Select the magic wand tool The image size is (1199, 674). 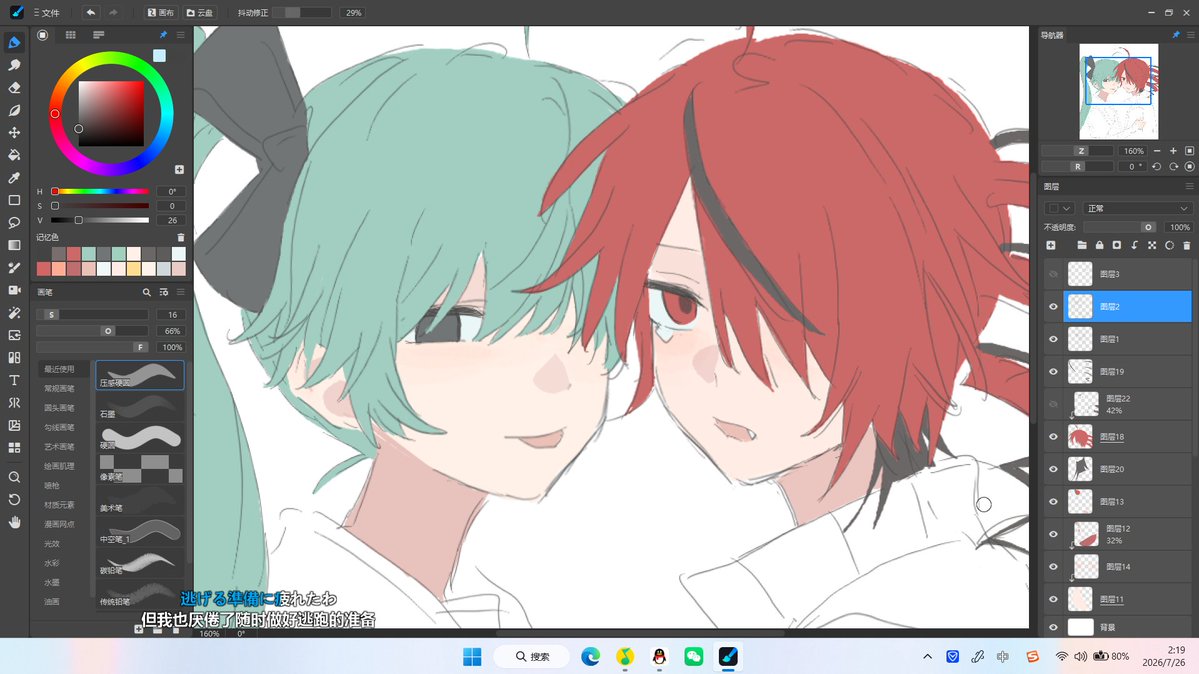pos(14,313)
